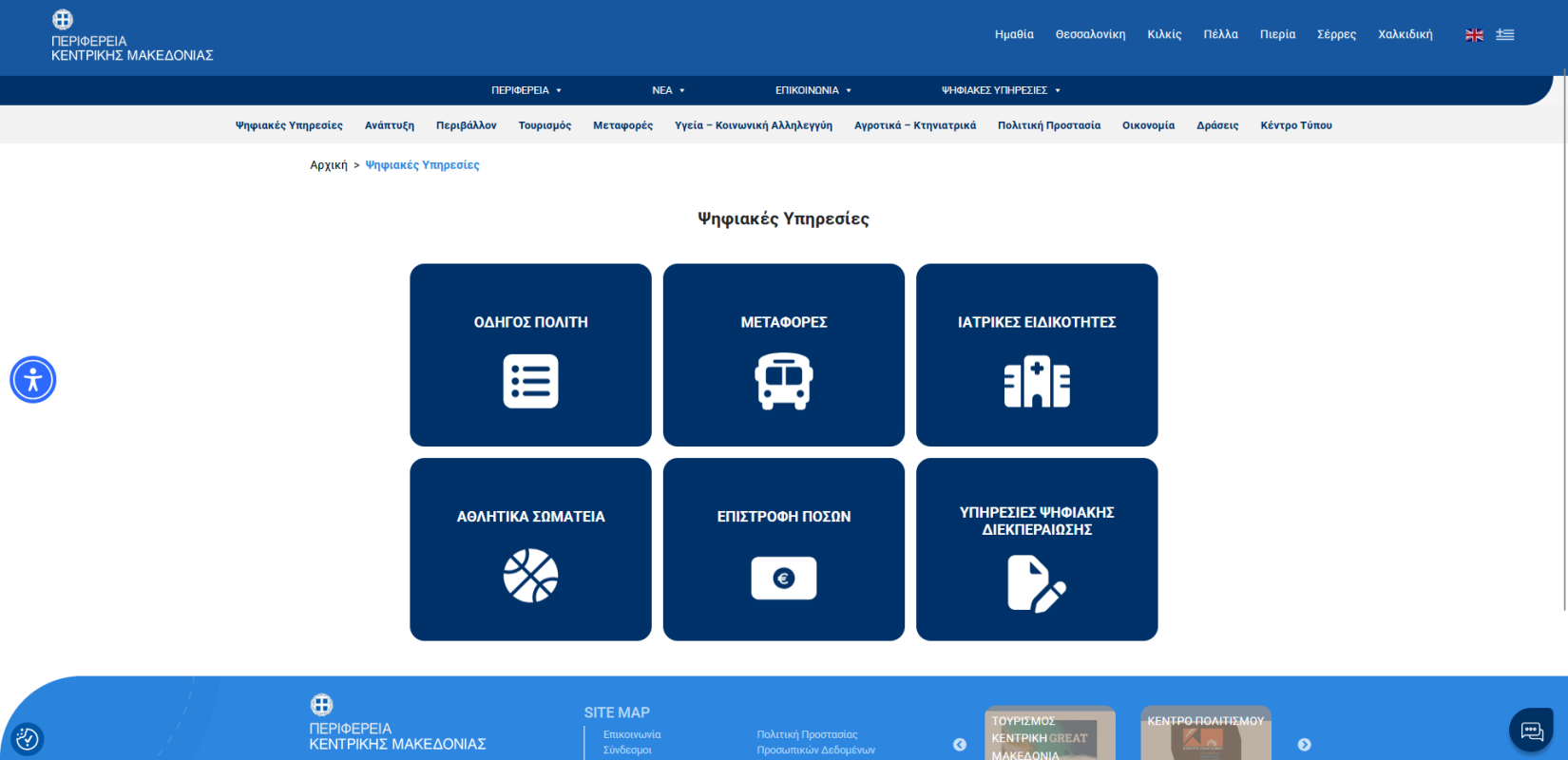Screen dimensions: 1568x760
Task: Click the basketball icon for ΑΘΛΗΤΙΚΑ ΣΩΜΑΤΕΙΑ
Action: pos(530,576)
